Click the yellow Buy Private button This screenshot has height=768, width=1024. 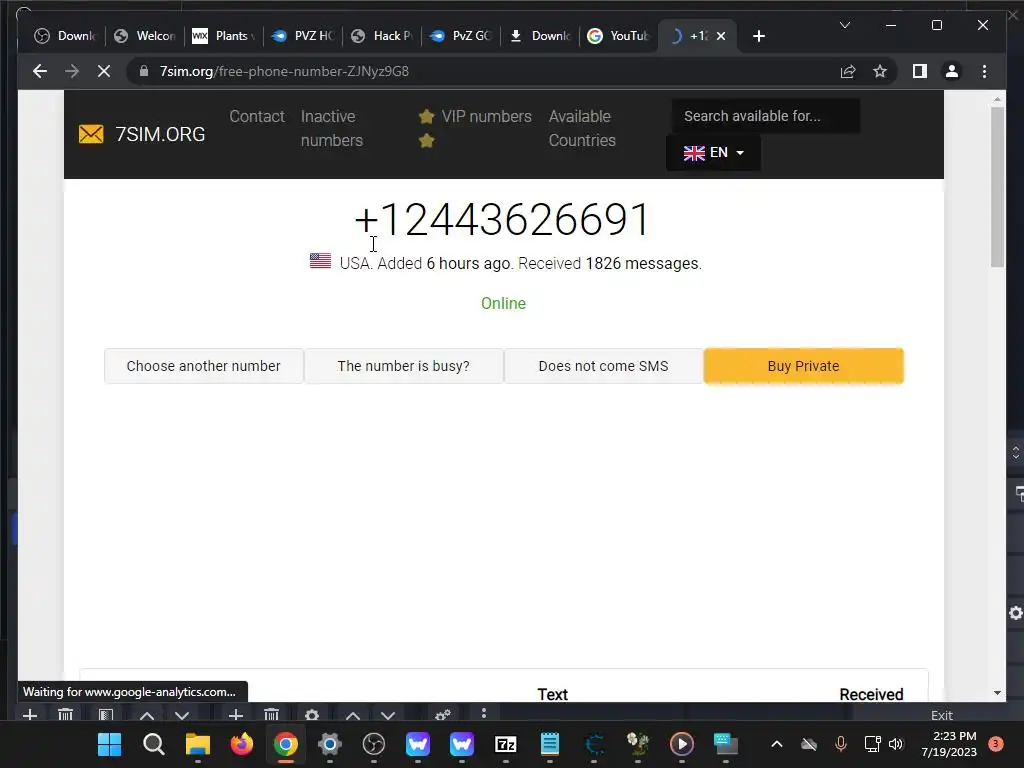803,366
